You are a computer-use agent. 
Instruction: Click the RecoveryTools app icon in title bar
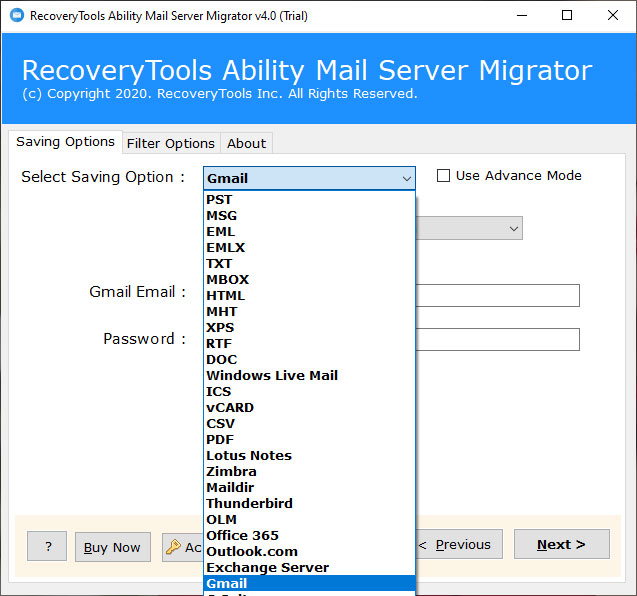[17, 15]
